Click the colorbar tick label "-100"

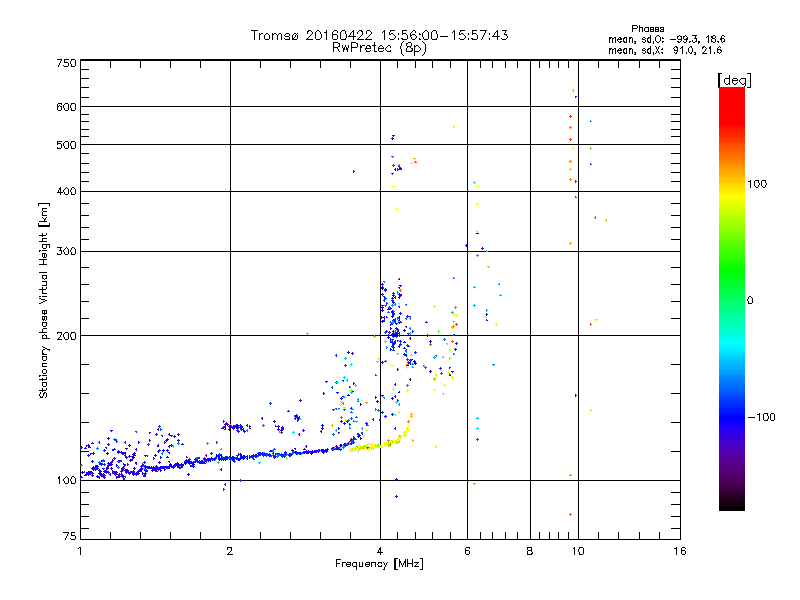click(761, 417)
